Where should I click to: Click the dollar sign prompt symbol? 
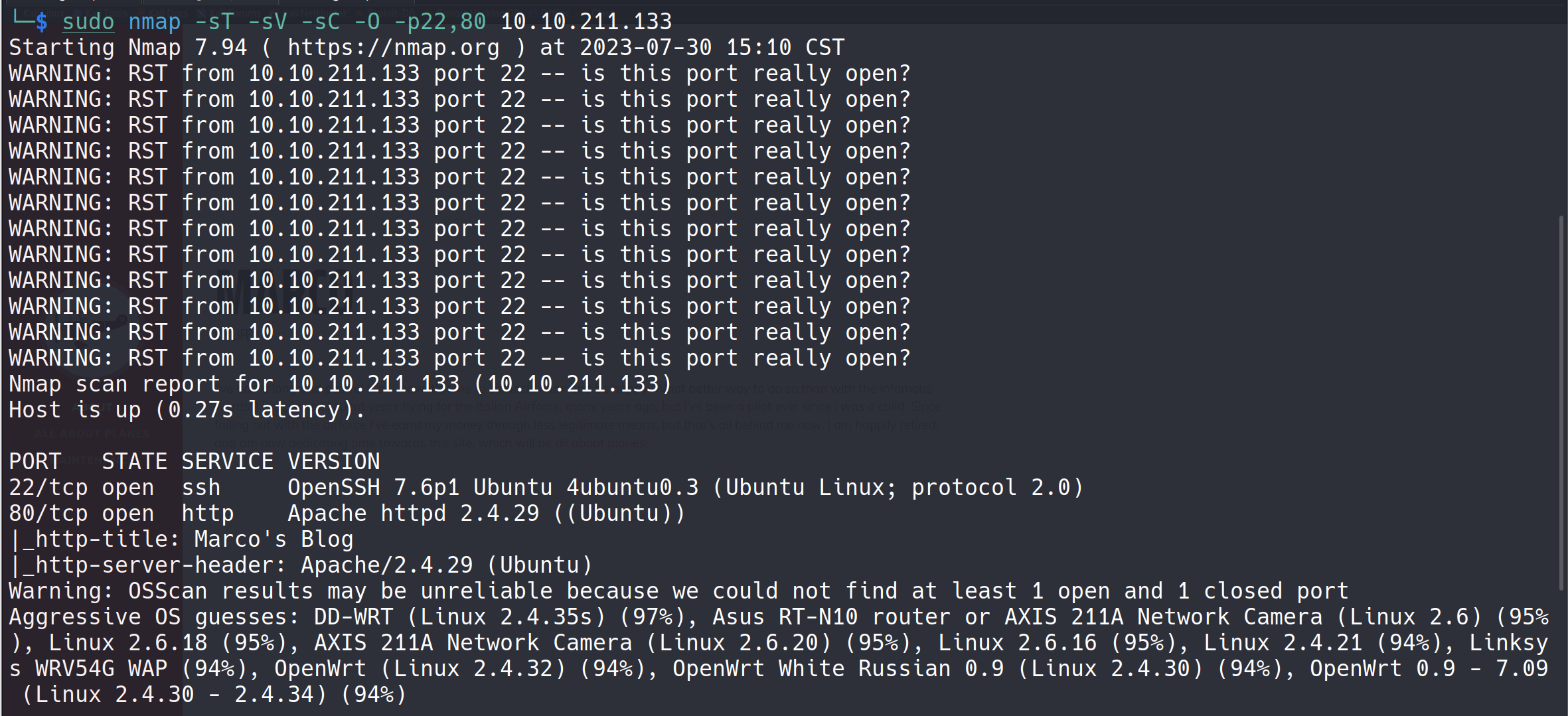pos(41,22)
